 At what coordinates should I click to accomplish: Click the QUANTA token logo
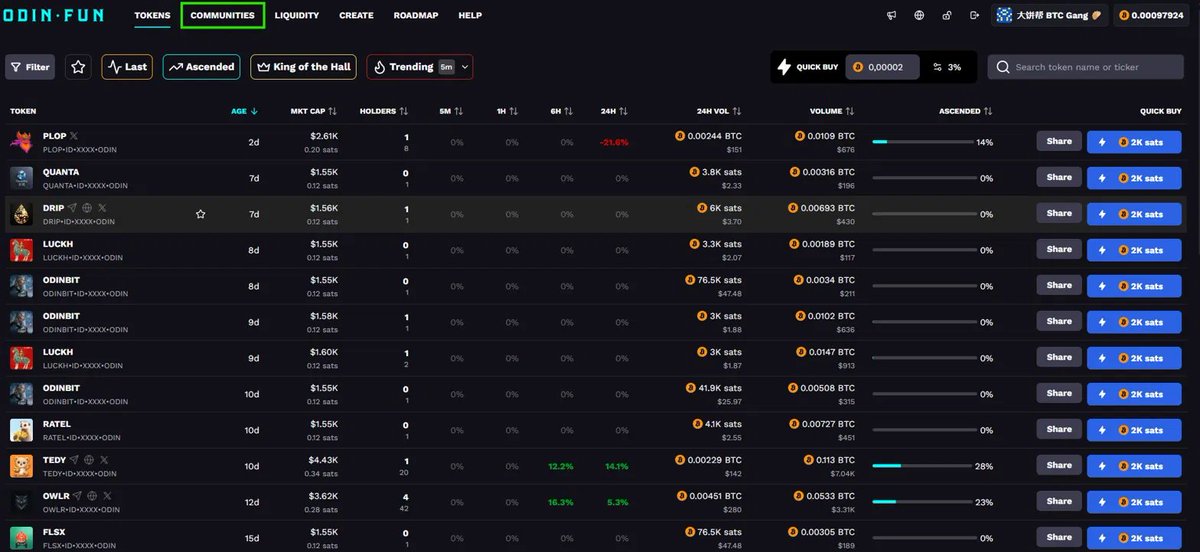tap(21, 178)
